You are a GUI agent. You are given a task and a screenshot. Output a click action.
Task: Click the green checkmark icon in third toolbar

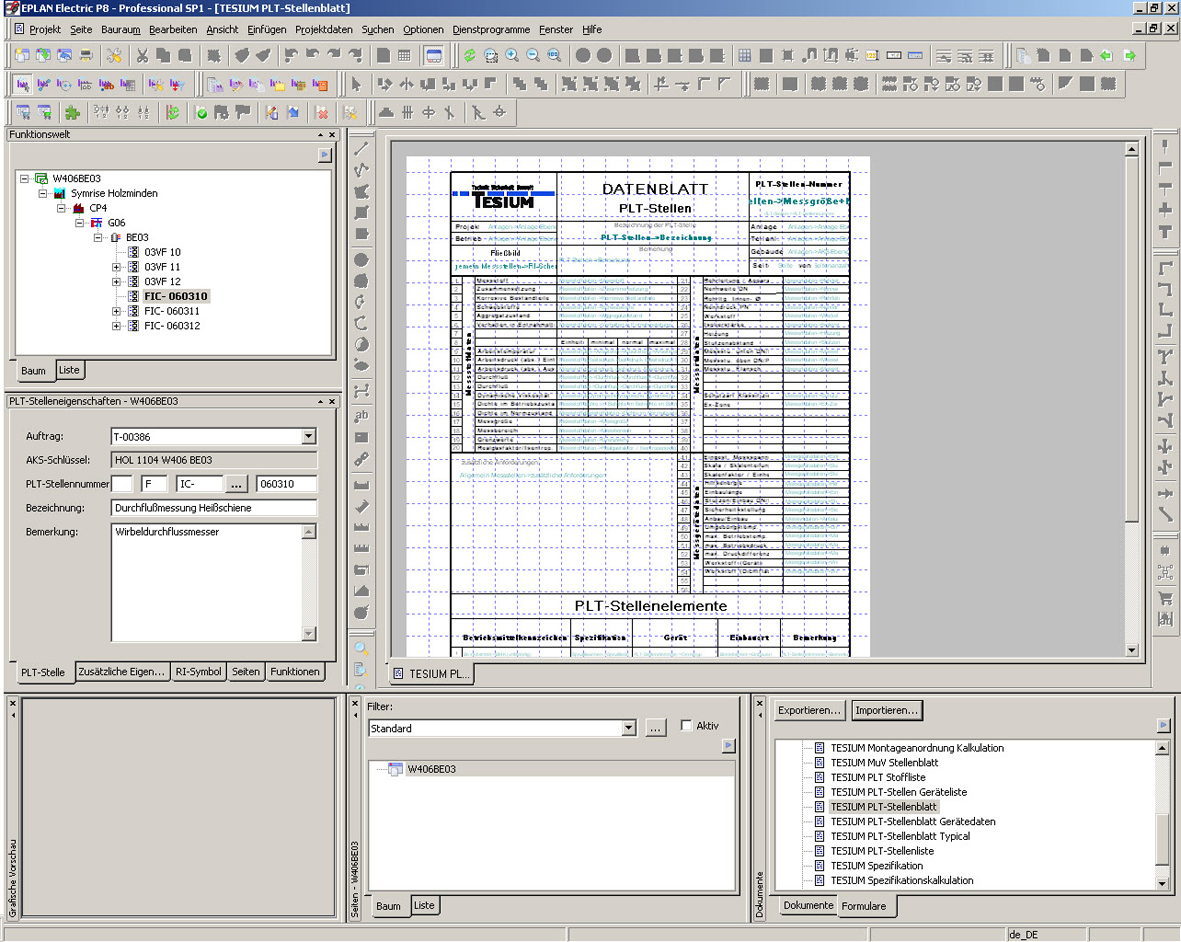[x=201, y=113]
